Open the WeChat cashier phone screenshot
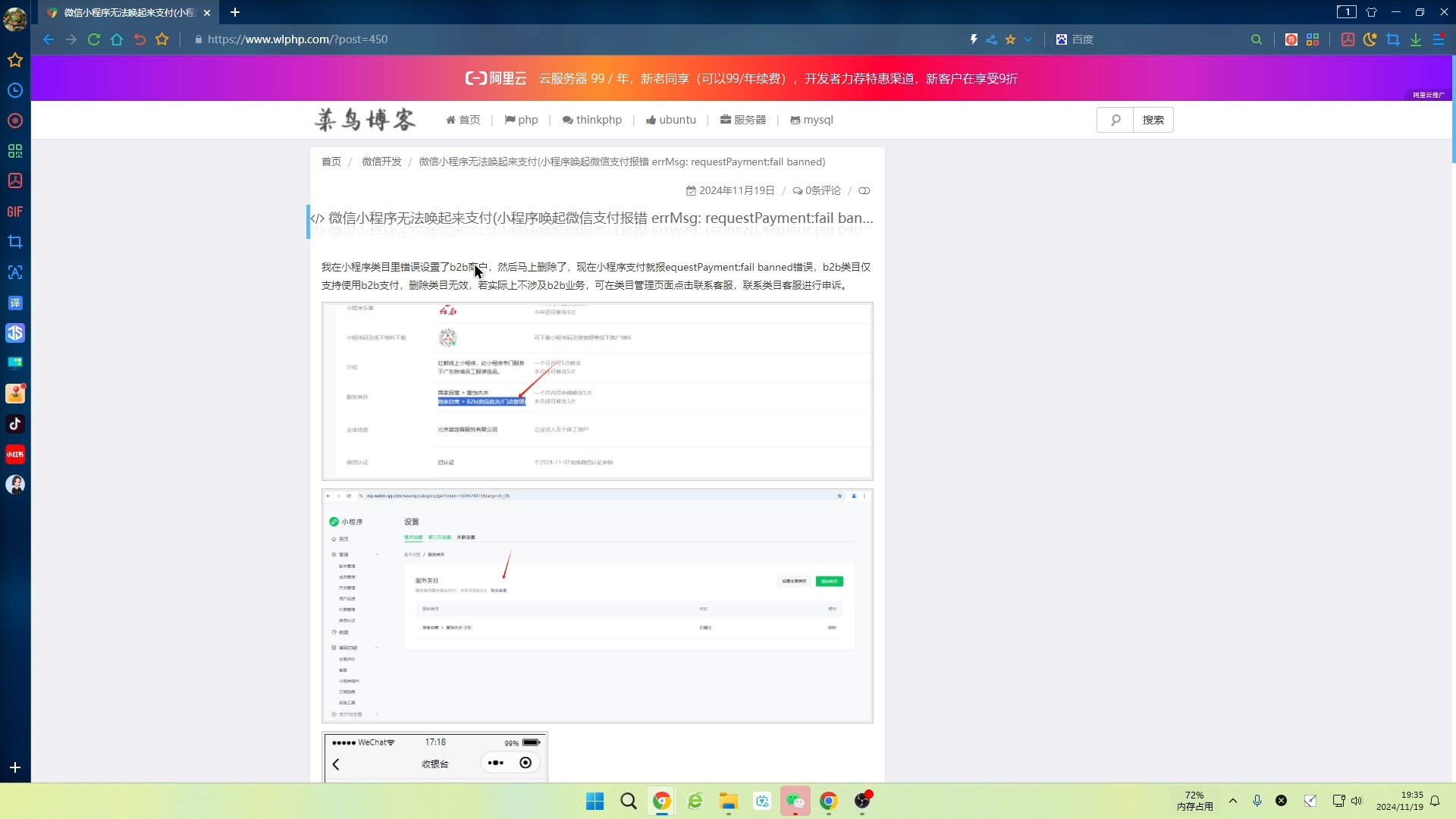This screenshot has height=819, width=1456. coord(435,757)
